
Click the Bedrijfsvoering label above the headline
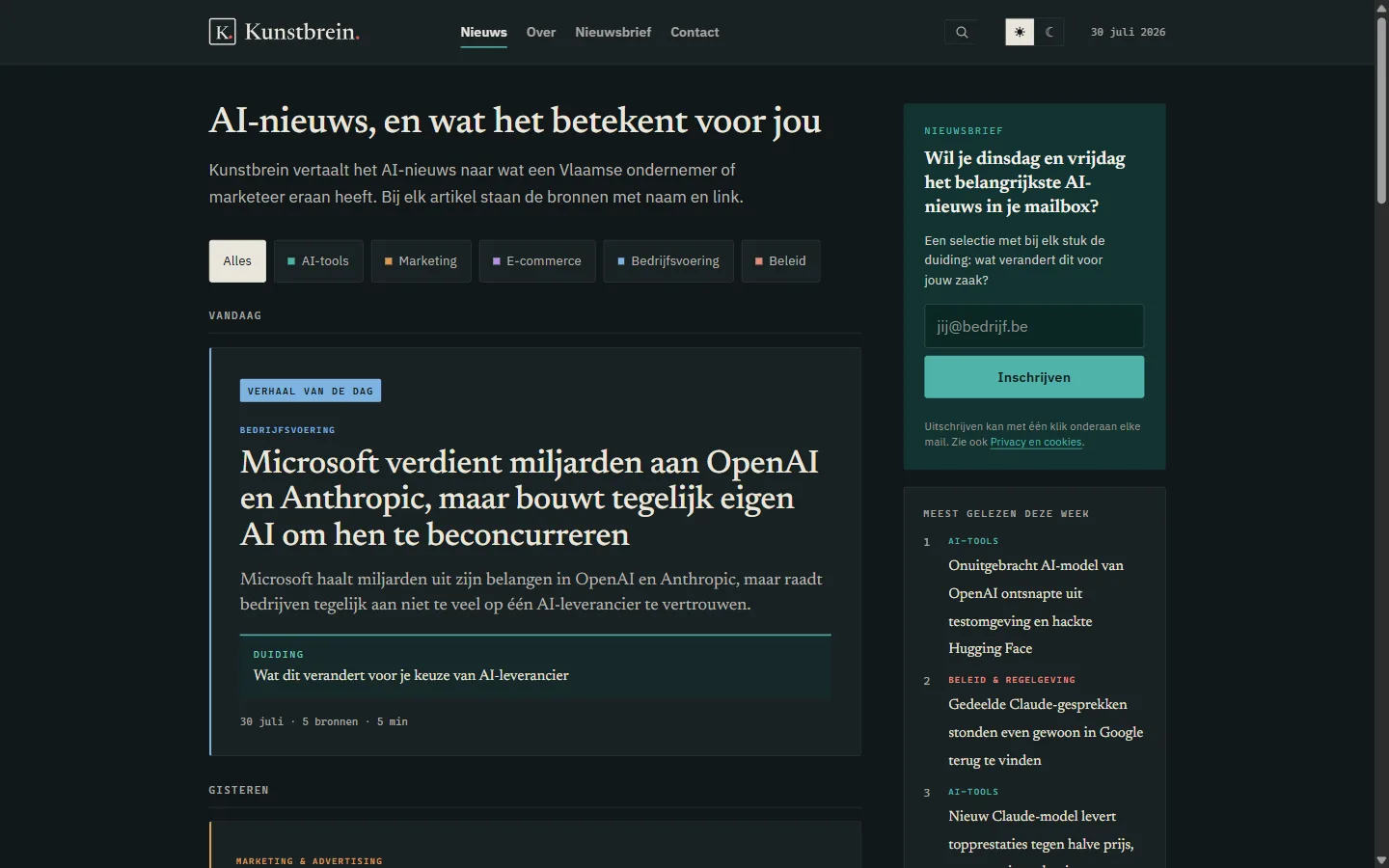[287, 430]
